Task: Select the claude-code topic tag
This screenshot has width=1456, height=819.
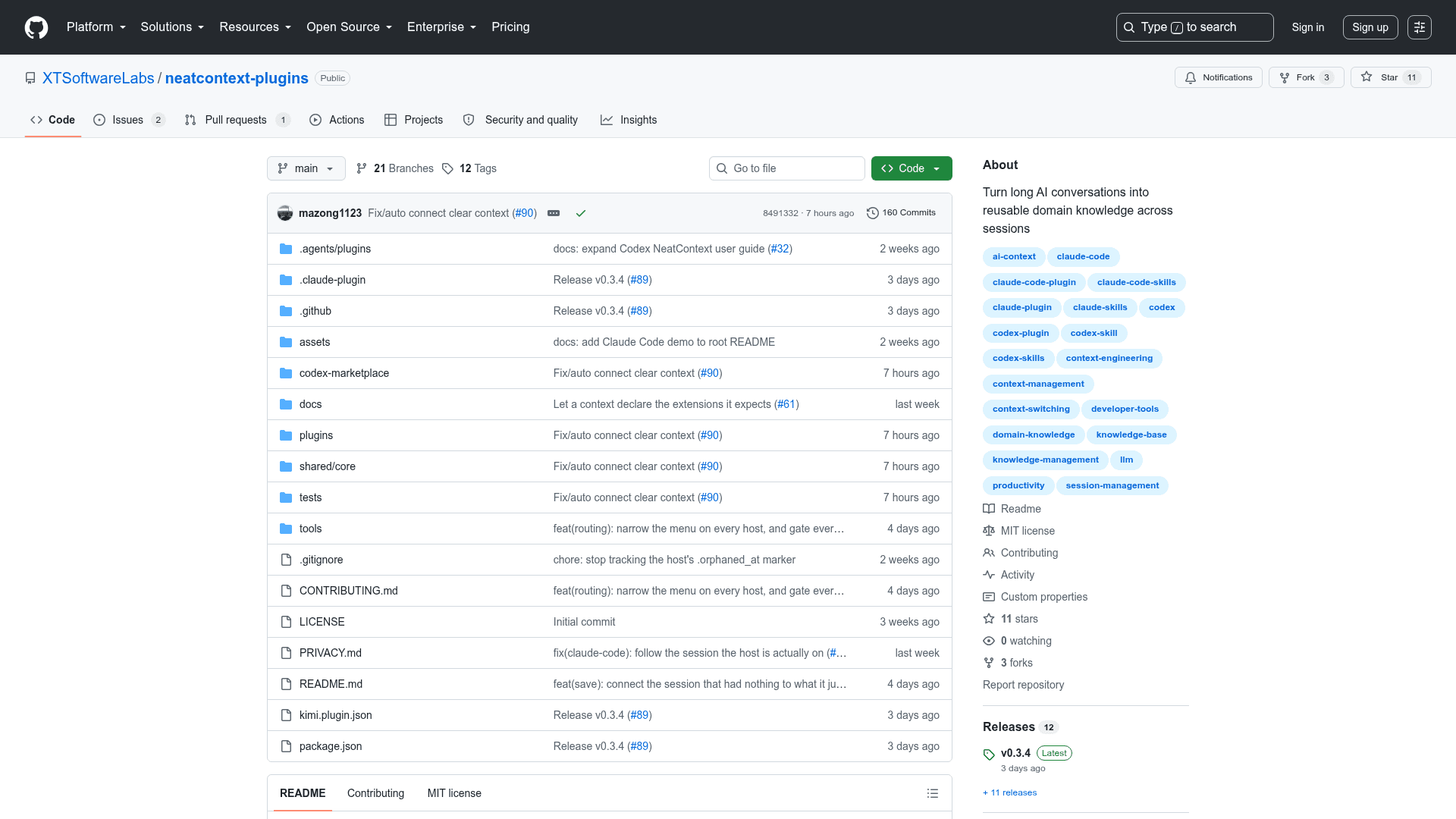Action: click(x=1083, y=256)
